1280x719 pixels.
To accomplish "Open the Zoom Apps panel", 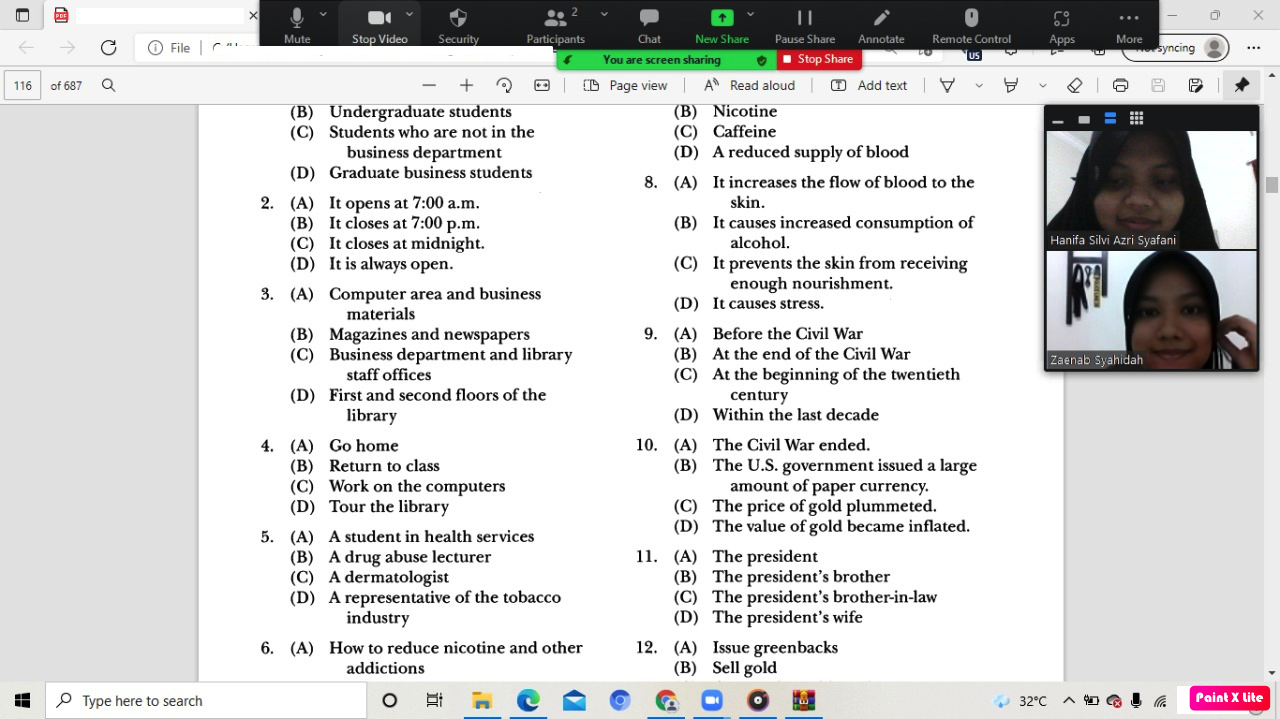I will (1061, 23).
